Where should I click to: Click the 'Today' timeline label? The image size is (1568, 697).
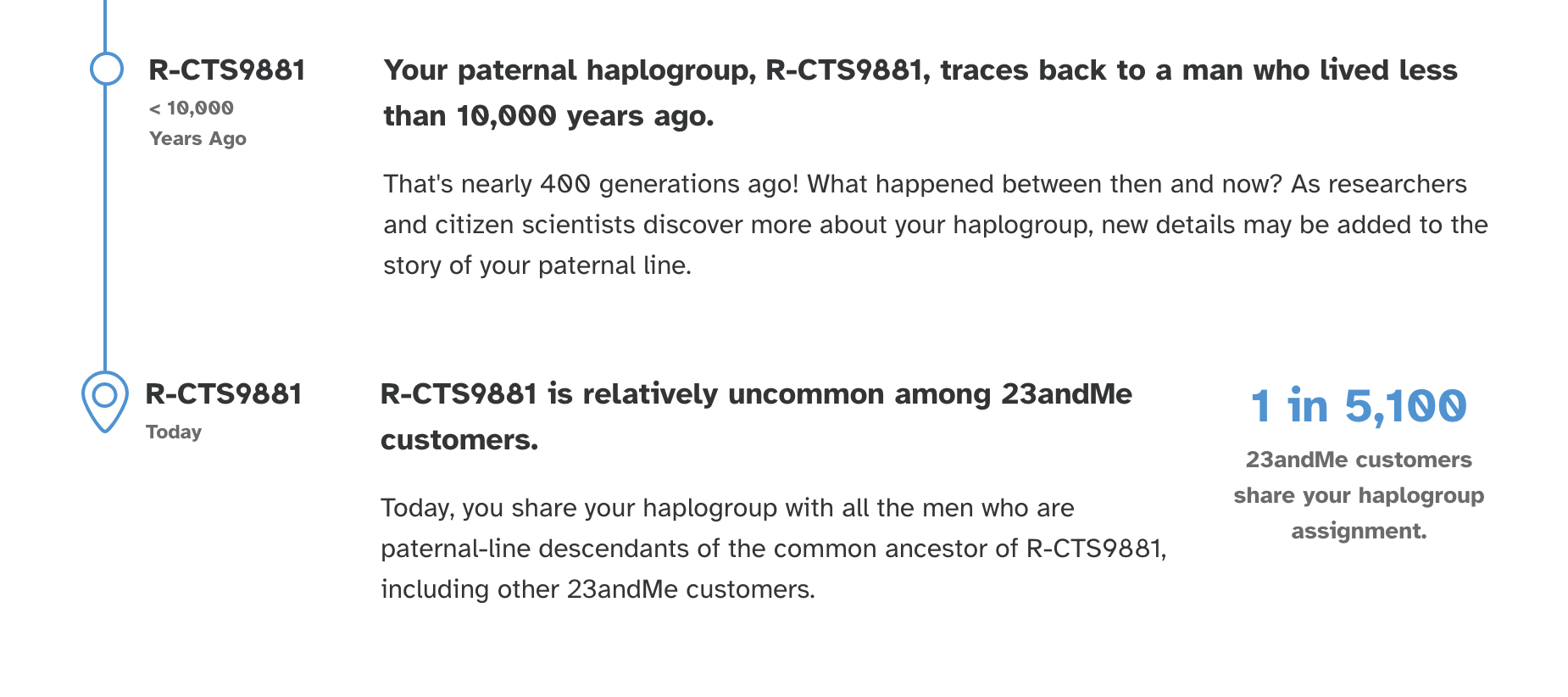click(174, 432)
